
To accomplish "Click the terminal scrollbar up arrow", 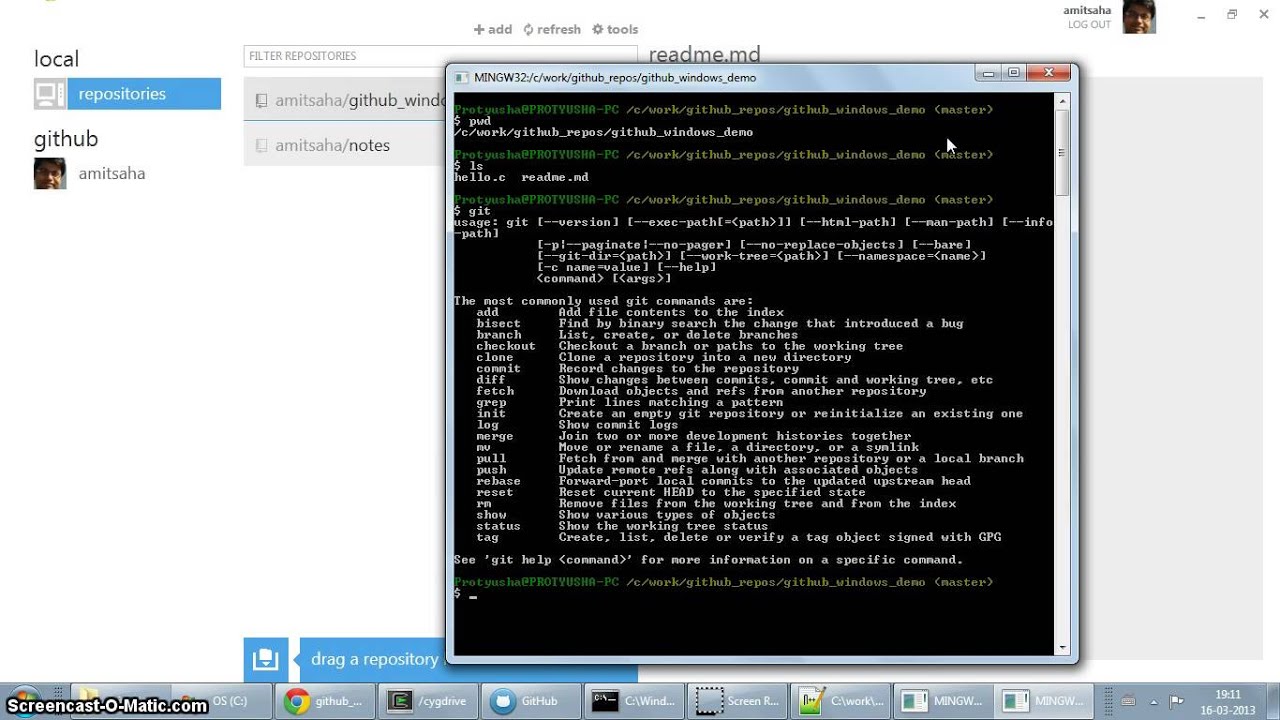I will point(1062,101).
